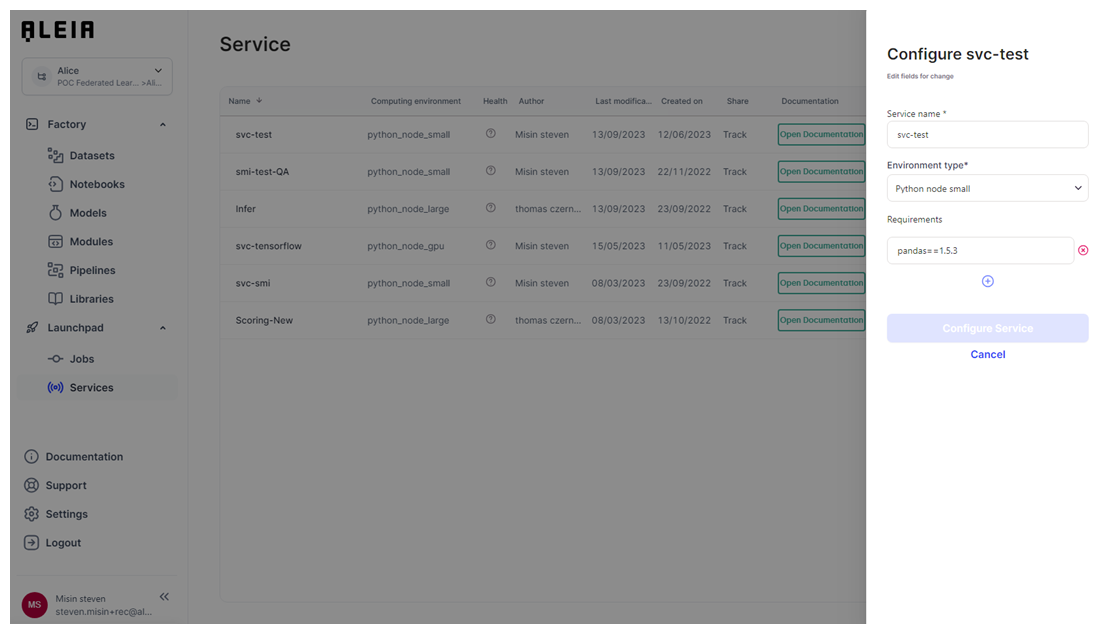Open Documentation for the Infer service

click(x=822, y=208)
